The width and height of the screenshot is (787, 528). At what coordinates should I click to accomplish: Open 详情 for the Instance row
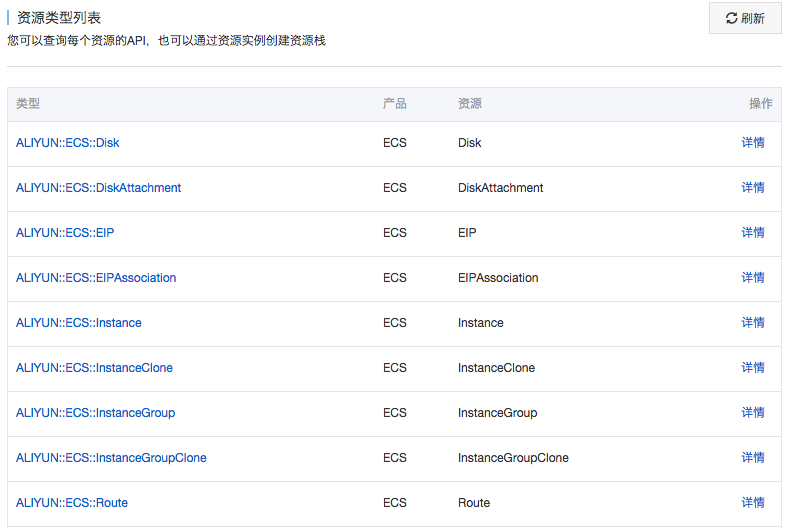tap(753, 323)
